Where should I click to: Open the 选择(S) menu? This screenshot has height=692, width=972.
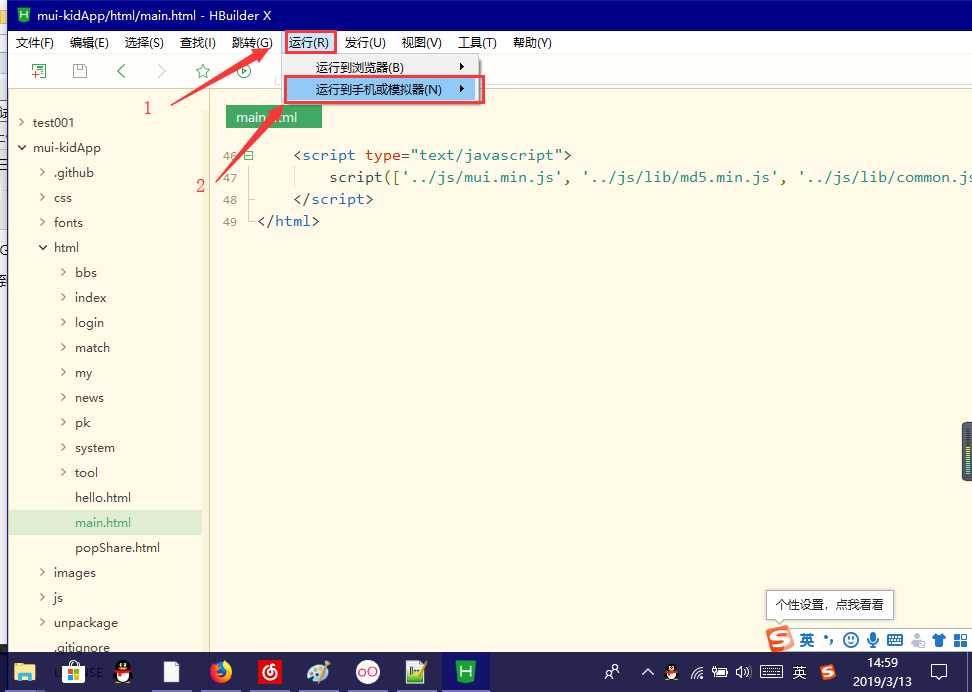click(144, 43)
